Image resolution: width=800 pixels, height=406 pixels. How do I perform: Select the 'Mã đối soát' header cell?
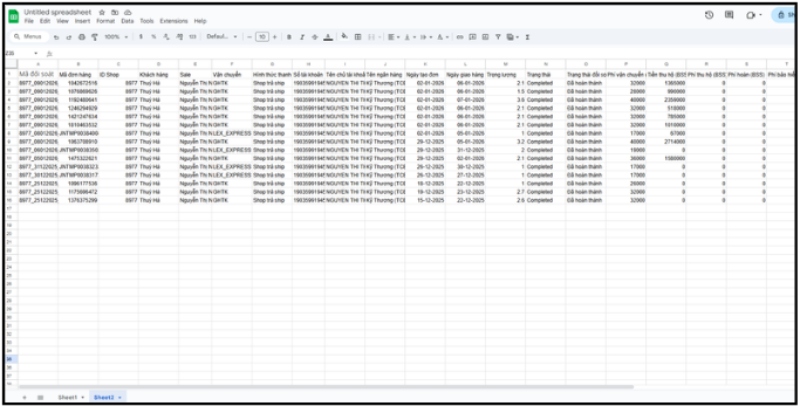point(38,74)
